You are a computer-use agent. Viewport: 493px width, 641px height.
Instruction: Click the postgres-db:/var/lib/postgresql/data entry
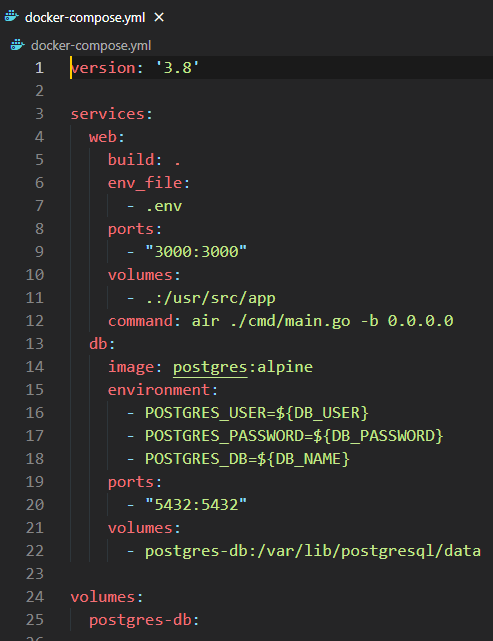tap(313, 551)
